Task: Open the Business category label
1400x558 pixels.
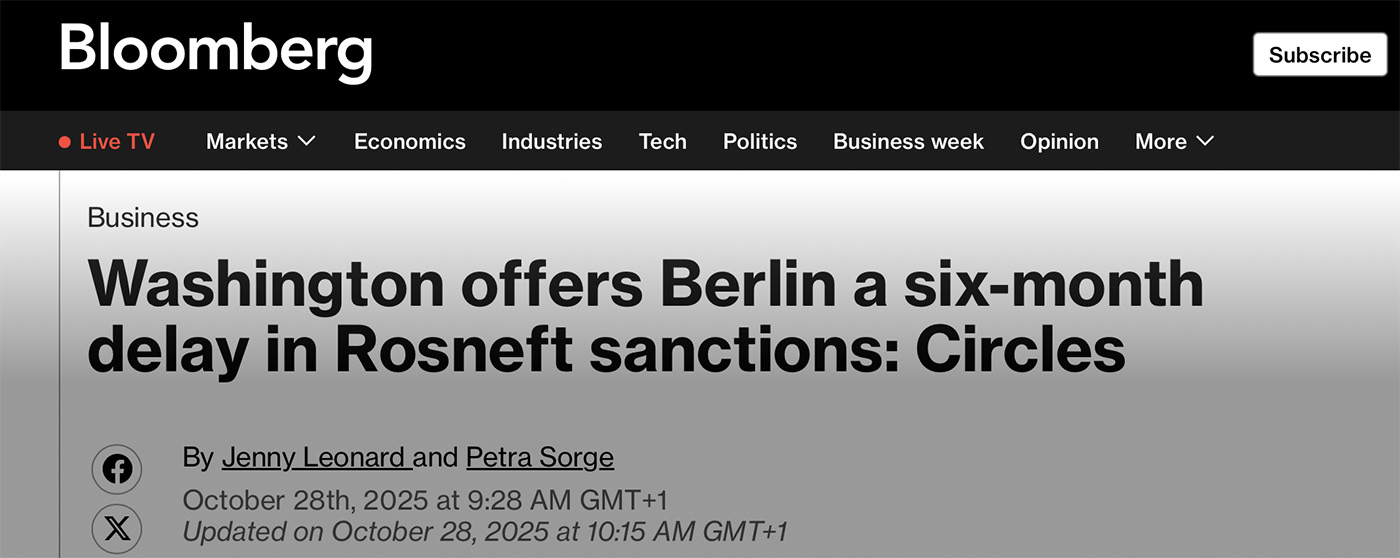Action: point(143,218)
